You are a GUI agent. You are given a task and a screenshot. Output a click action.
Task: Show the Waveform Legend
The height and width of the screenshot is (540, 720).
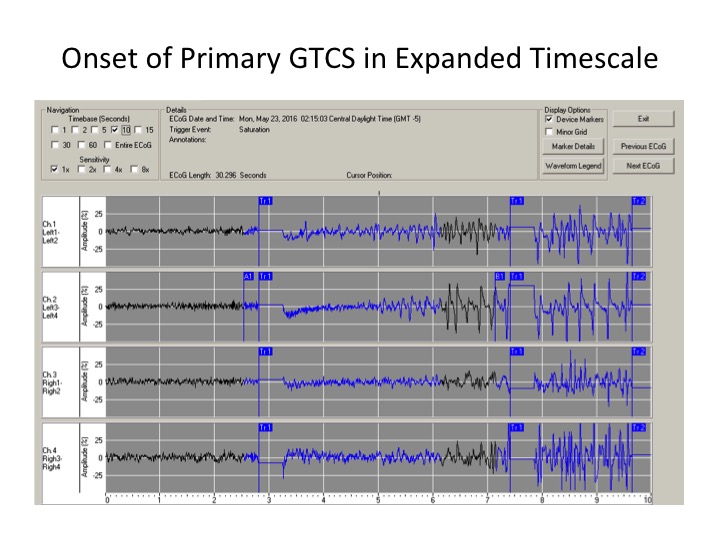pyautogui.click(x=573, y=166)
